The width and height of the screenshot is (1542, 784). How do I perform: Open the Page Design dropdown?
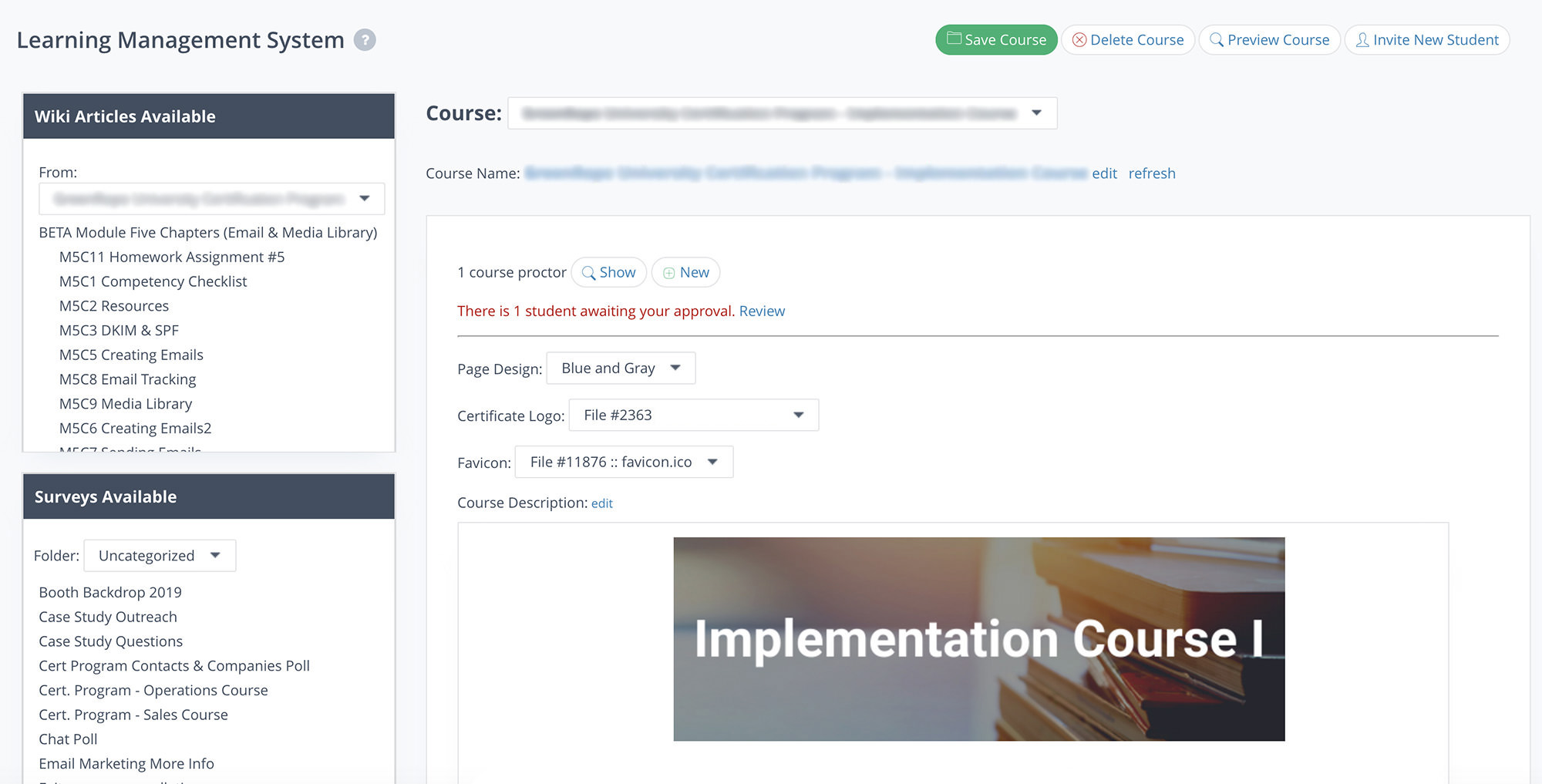coord(621,368)
